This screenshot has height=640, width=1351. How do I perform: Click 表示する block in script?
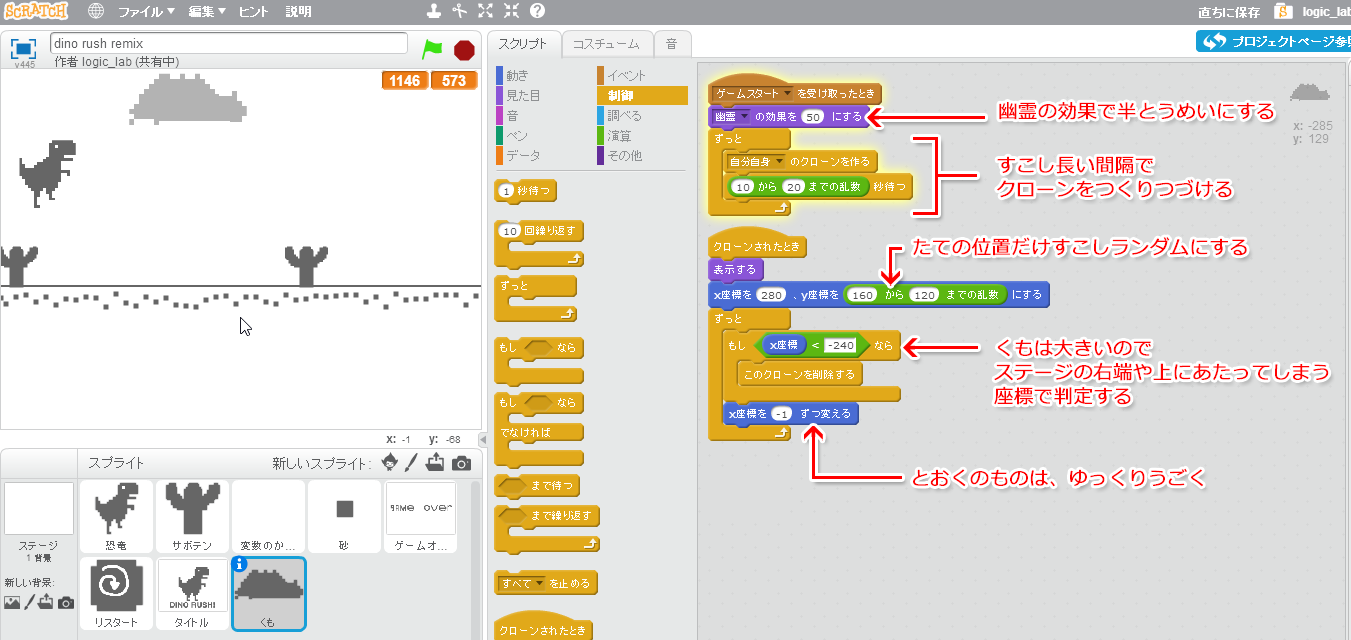click(737, 269)
